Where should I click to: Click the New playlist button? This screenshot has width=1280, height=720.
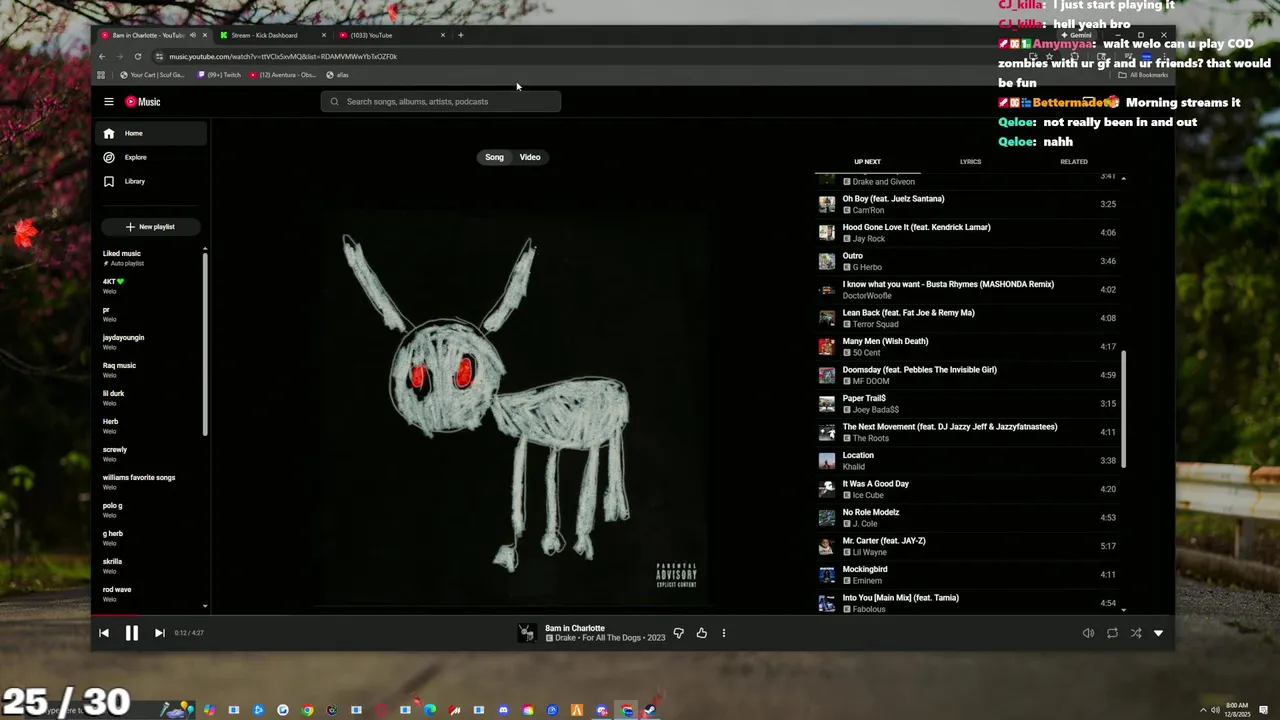[150, 227]
